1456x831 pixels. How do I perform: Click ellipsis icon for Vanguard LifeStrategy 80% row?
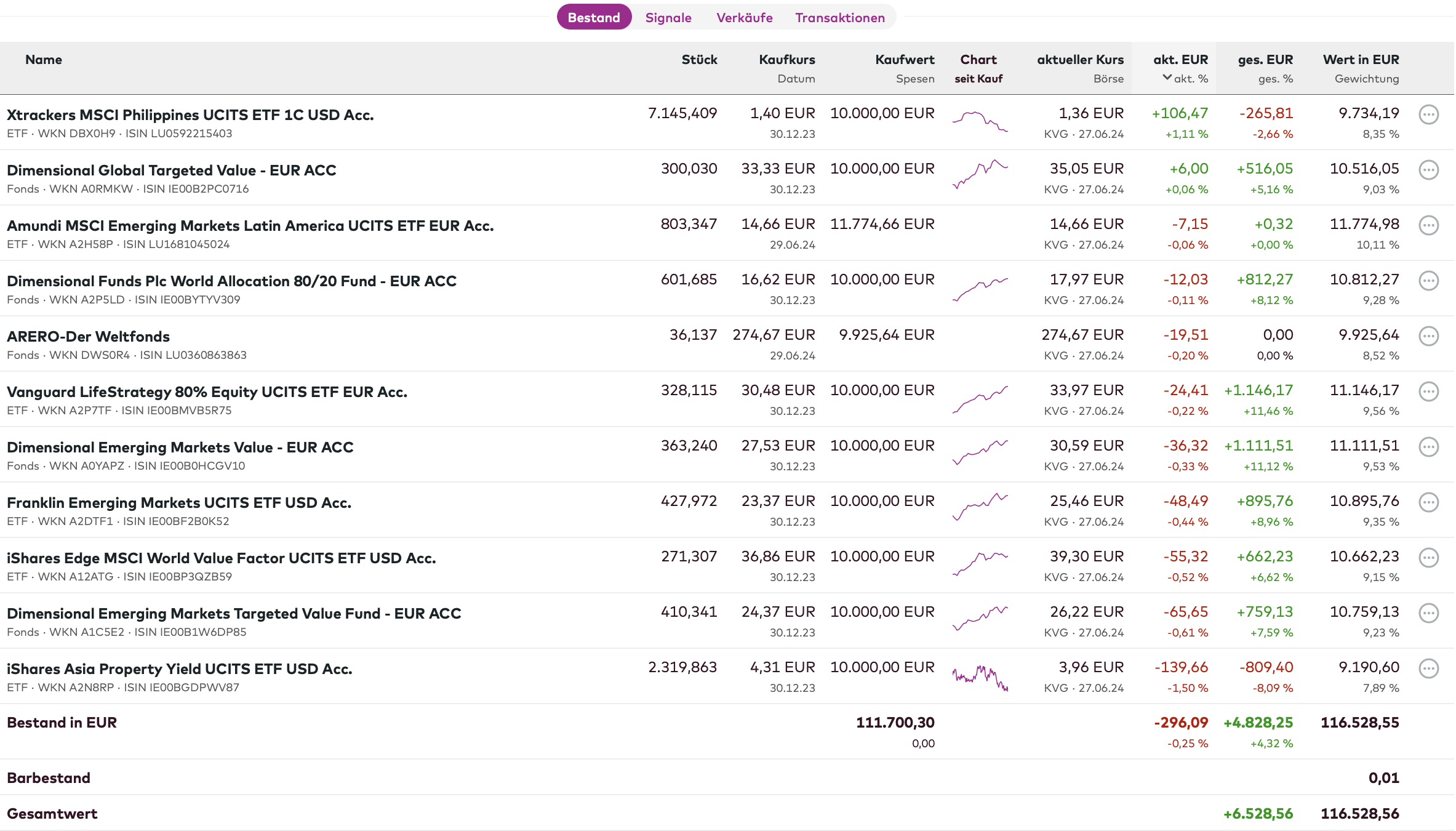click(x=1428, y=391)
